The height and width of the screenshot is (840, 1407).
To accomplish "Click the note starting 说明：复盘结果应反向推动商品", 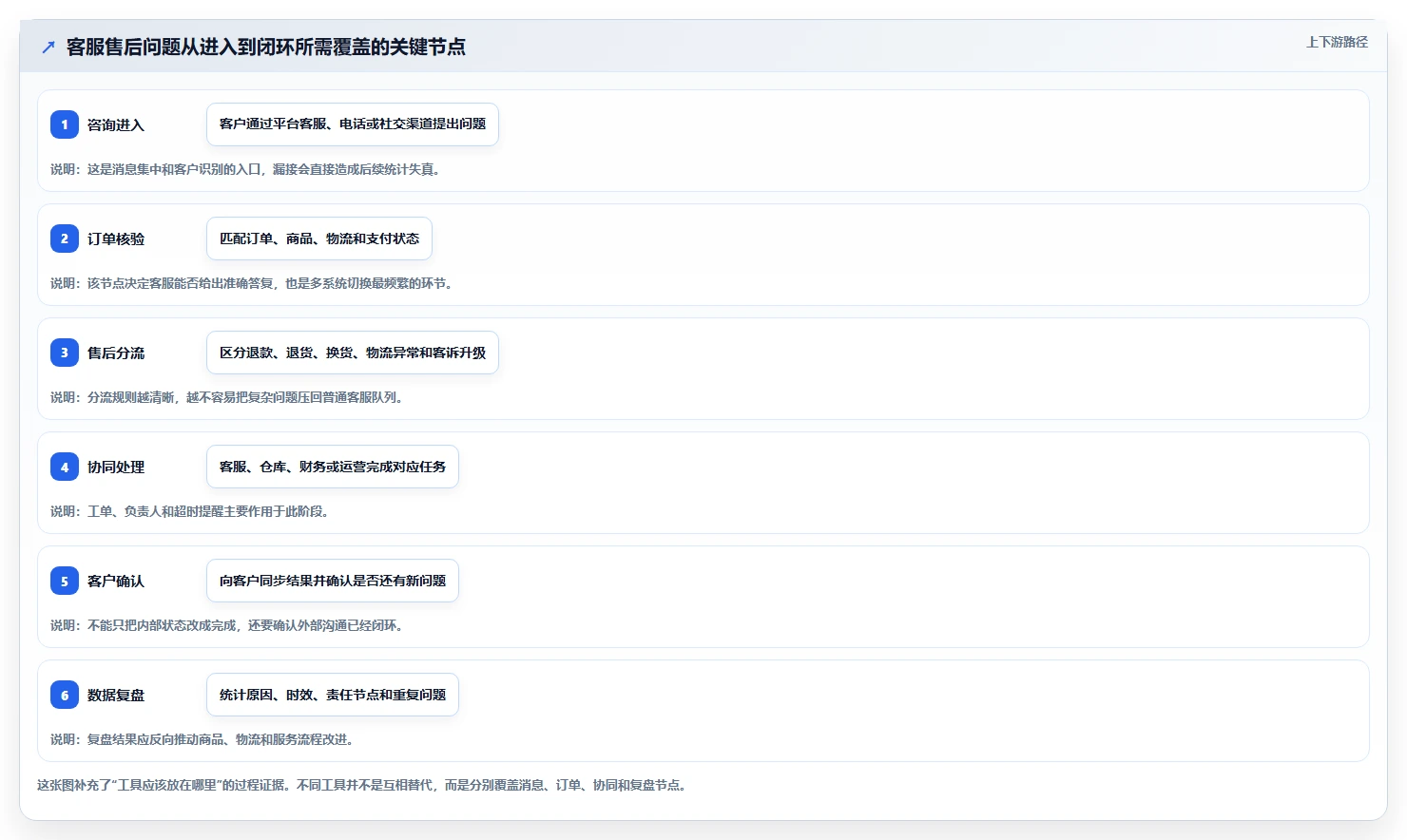I will coord(203,739).
